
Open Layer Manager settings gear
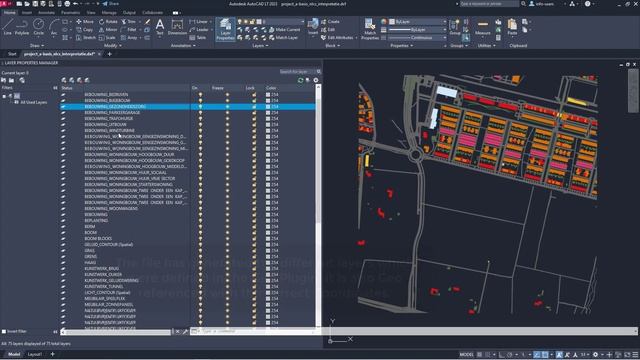point(316,80)
